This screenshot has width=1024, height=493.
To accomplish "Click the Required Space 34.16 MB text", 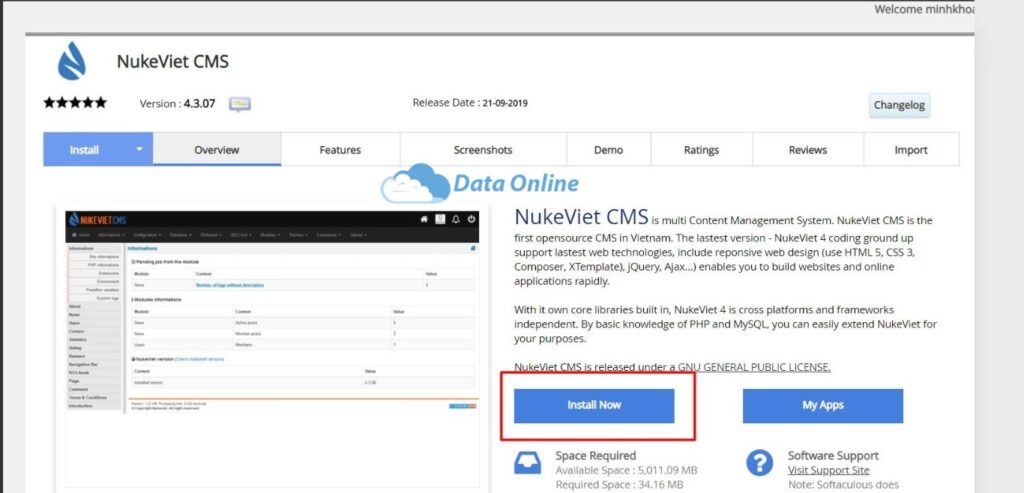I will pyautogui.click(x=619, y=485).
